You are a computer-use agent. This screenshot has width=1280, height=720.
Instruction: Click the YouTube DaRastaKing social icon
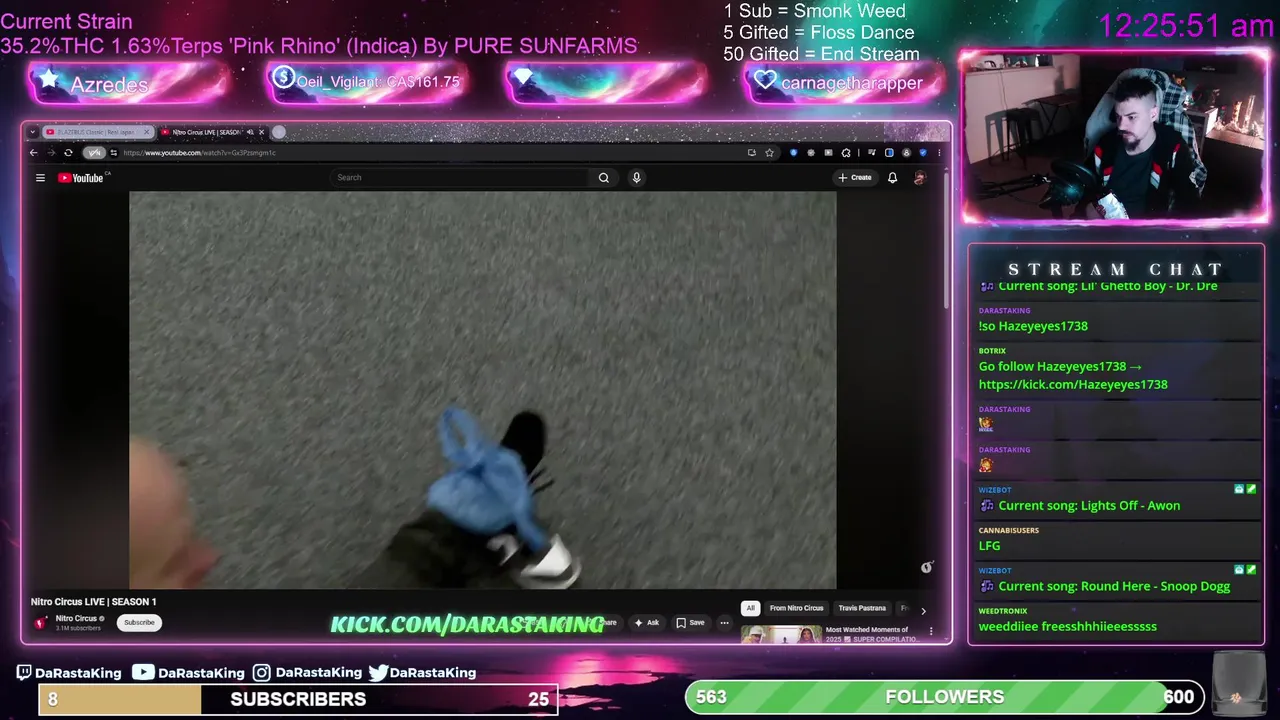143,673
